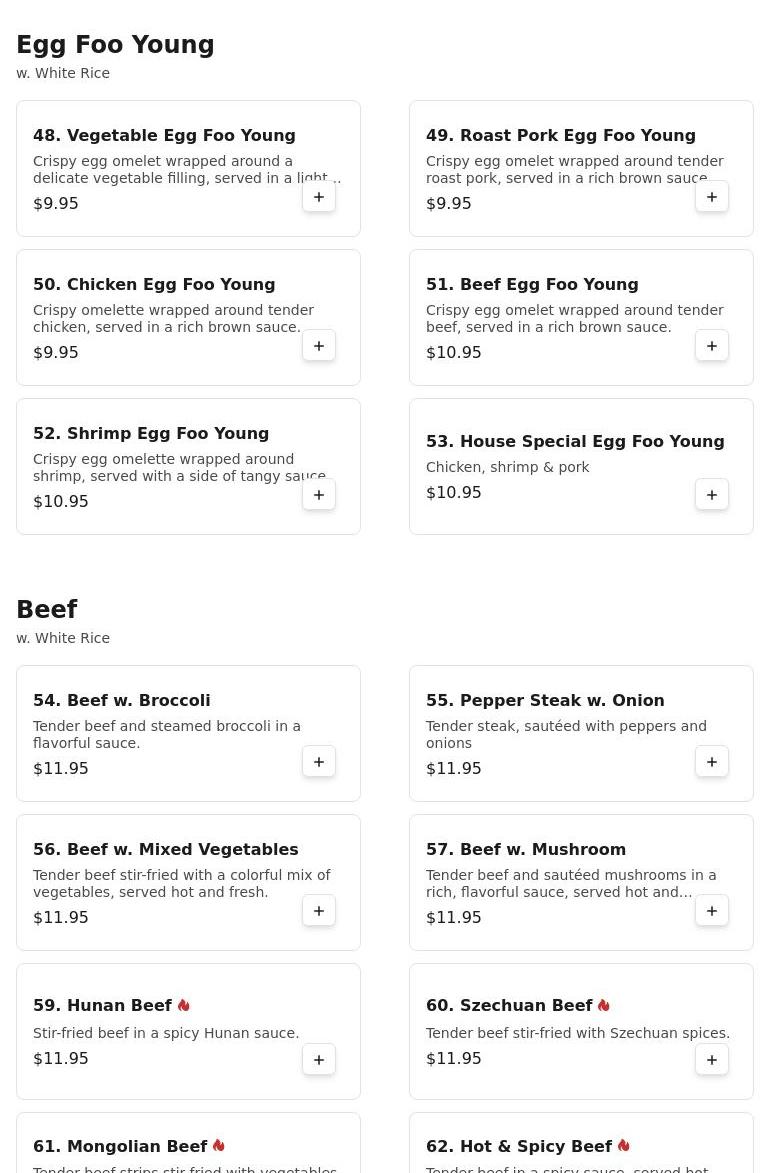Add Pepper Steak w. Onion plus icon
This screenshot has width=770, height=1173.
(712, 762)
